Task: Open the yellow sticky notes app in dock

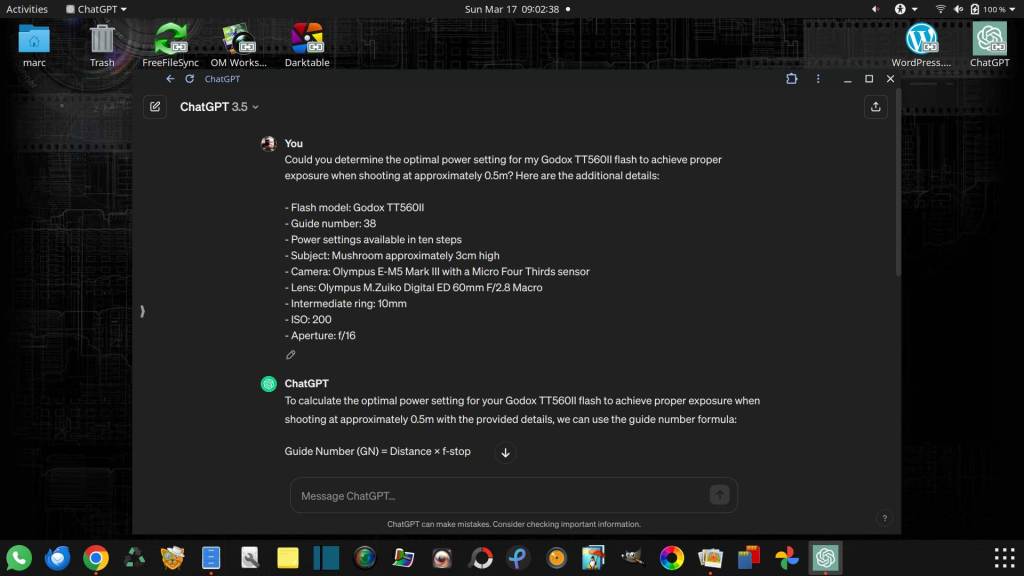Action: 287,558
